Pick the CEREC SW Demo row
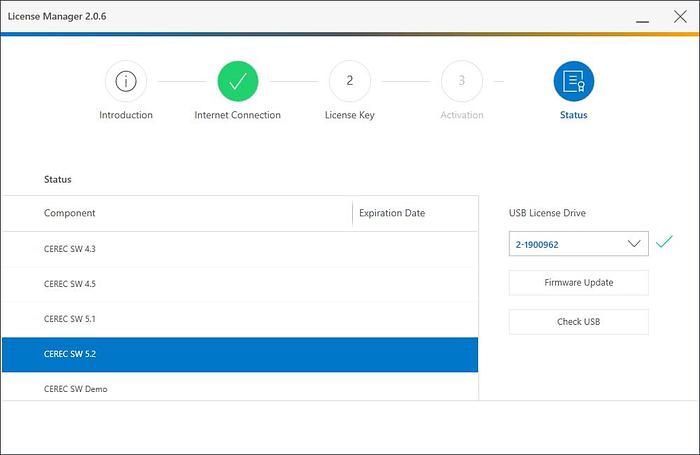 pos(240,388)
